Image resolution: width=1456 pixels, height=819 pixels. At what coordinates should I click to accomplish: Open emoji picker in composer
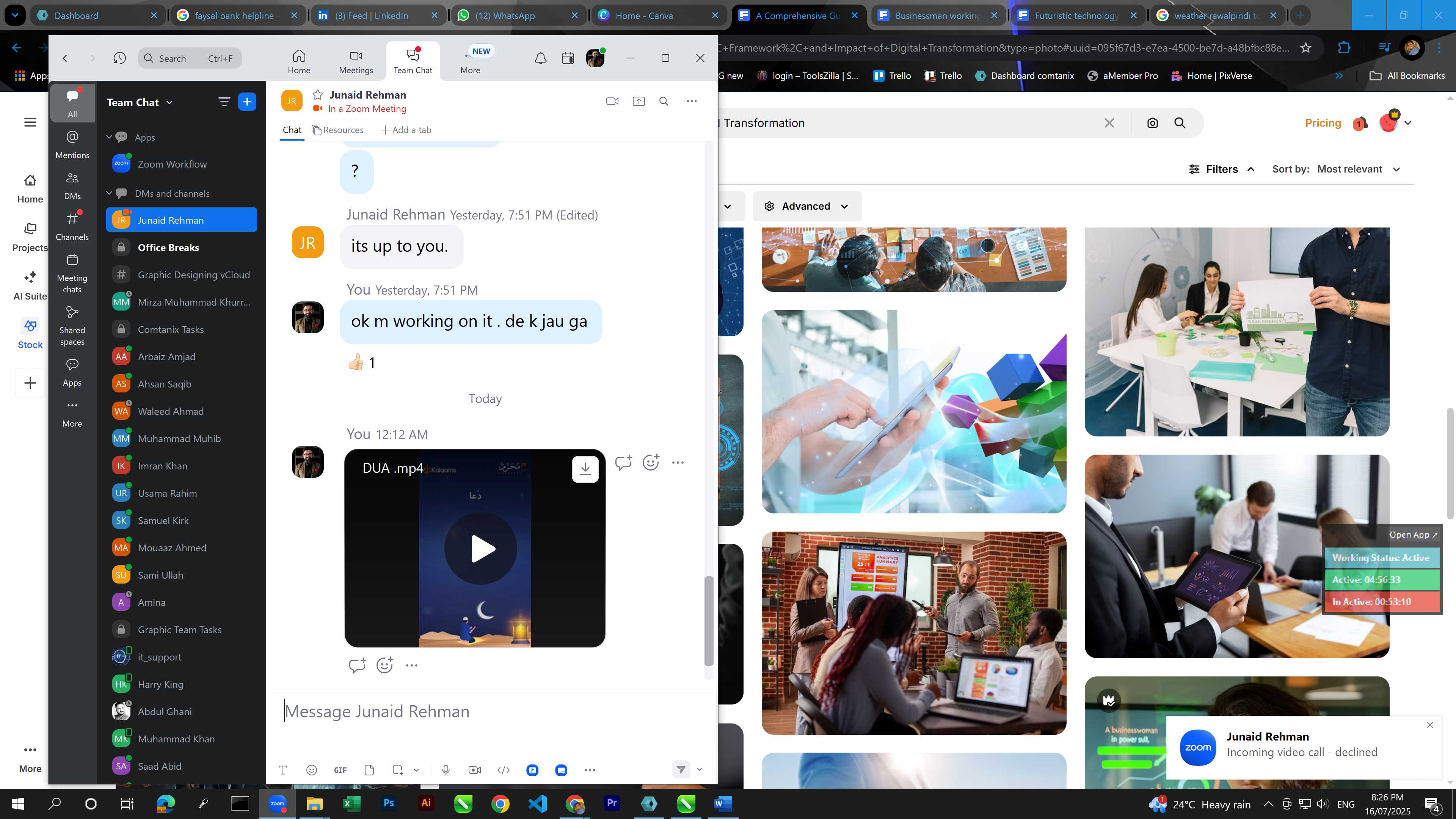click(311, 770)
